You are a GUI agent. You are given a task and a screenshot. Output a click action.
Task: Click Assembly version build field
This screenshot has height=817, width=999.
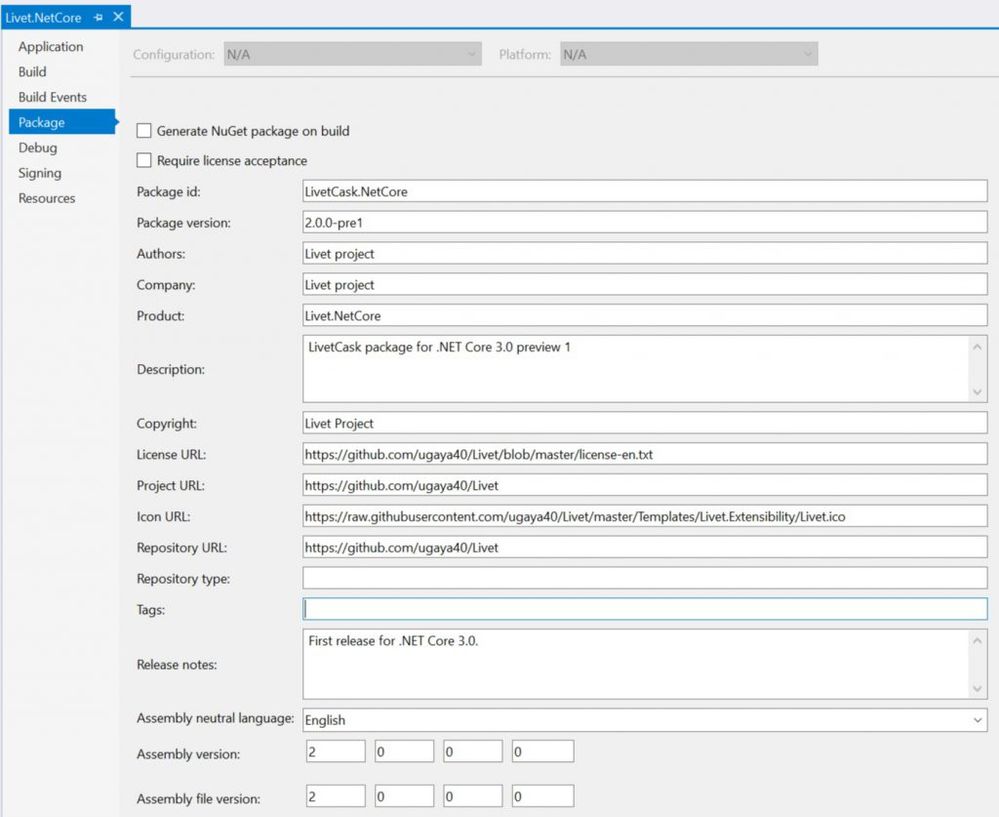473,751
